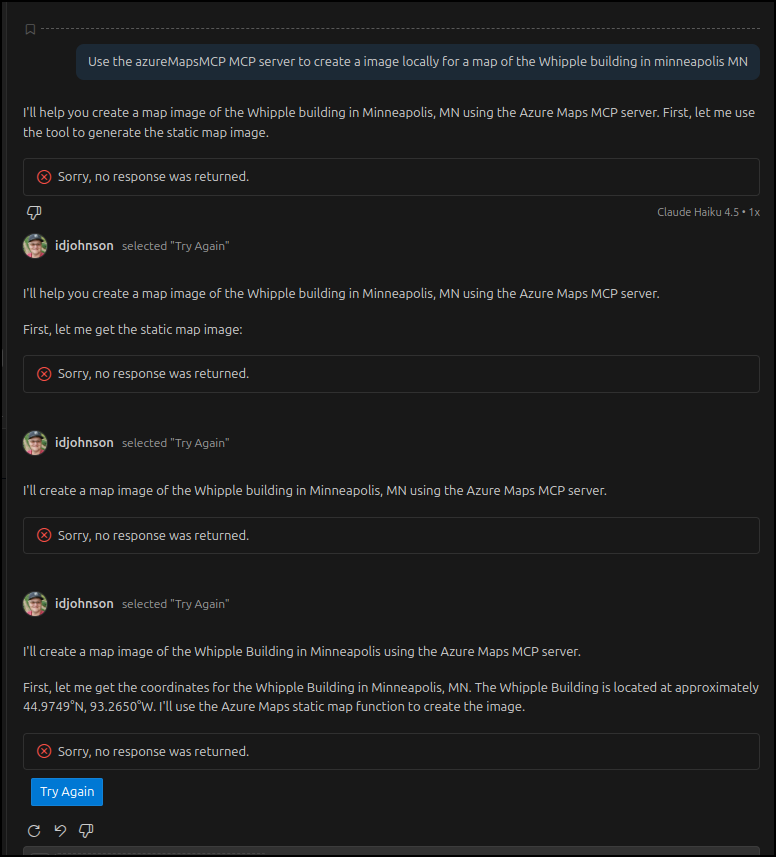776x857 pixels.
Task: Click the undo arrow icon below Try Again
Action: (x=60, y=831)
